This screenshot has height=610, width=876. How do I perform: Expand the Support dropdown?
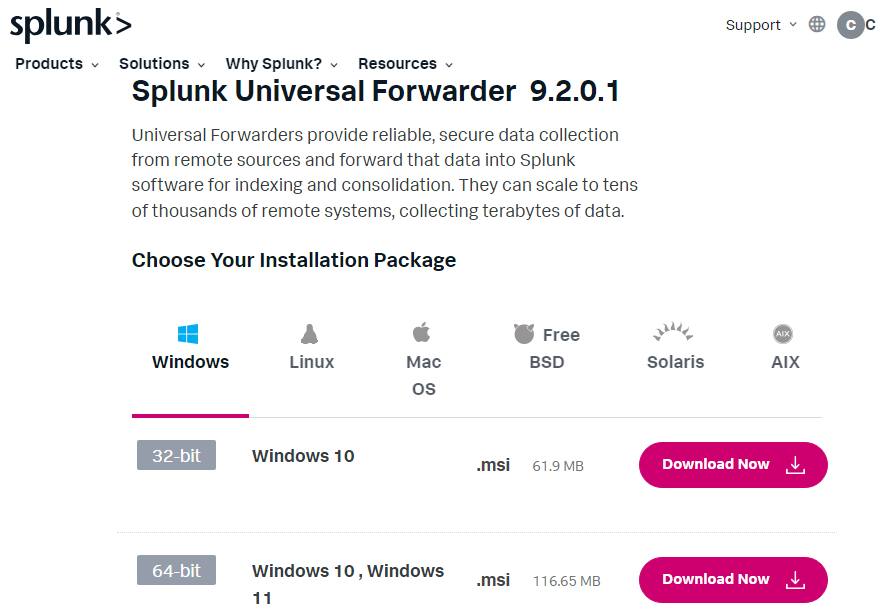click(x=761, y=25)
